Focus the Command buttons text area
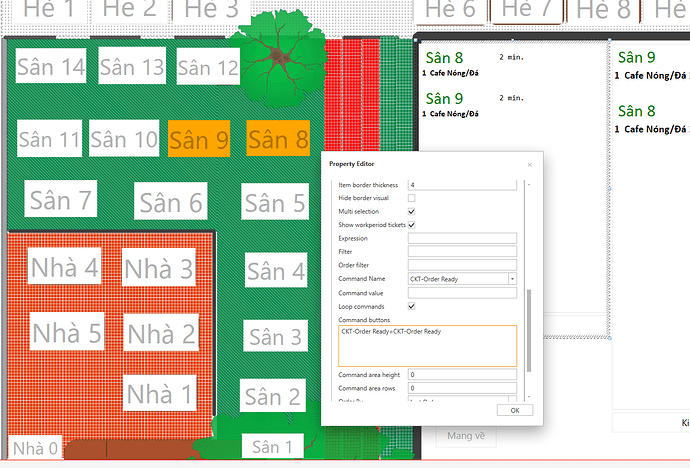Viewport: 690px width, 468px height. tap(428, 345)
